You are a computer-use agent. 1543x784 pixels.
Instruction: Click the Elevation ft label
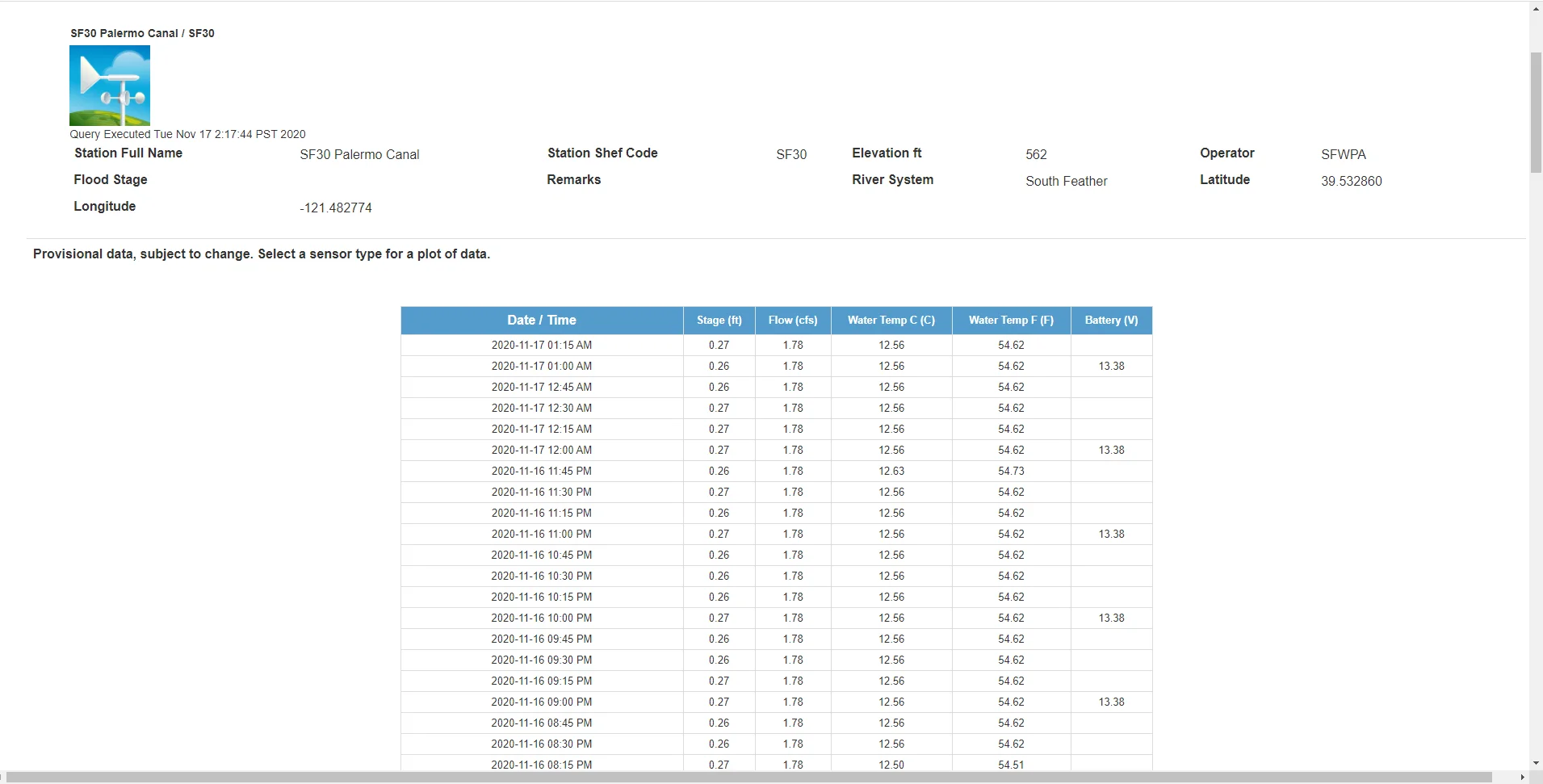(x=887, y=153)
